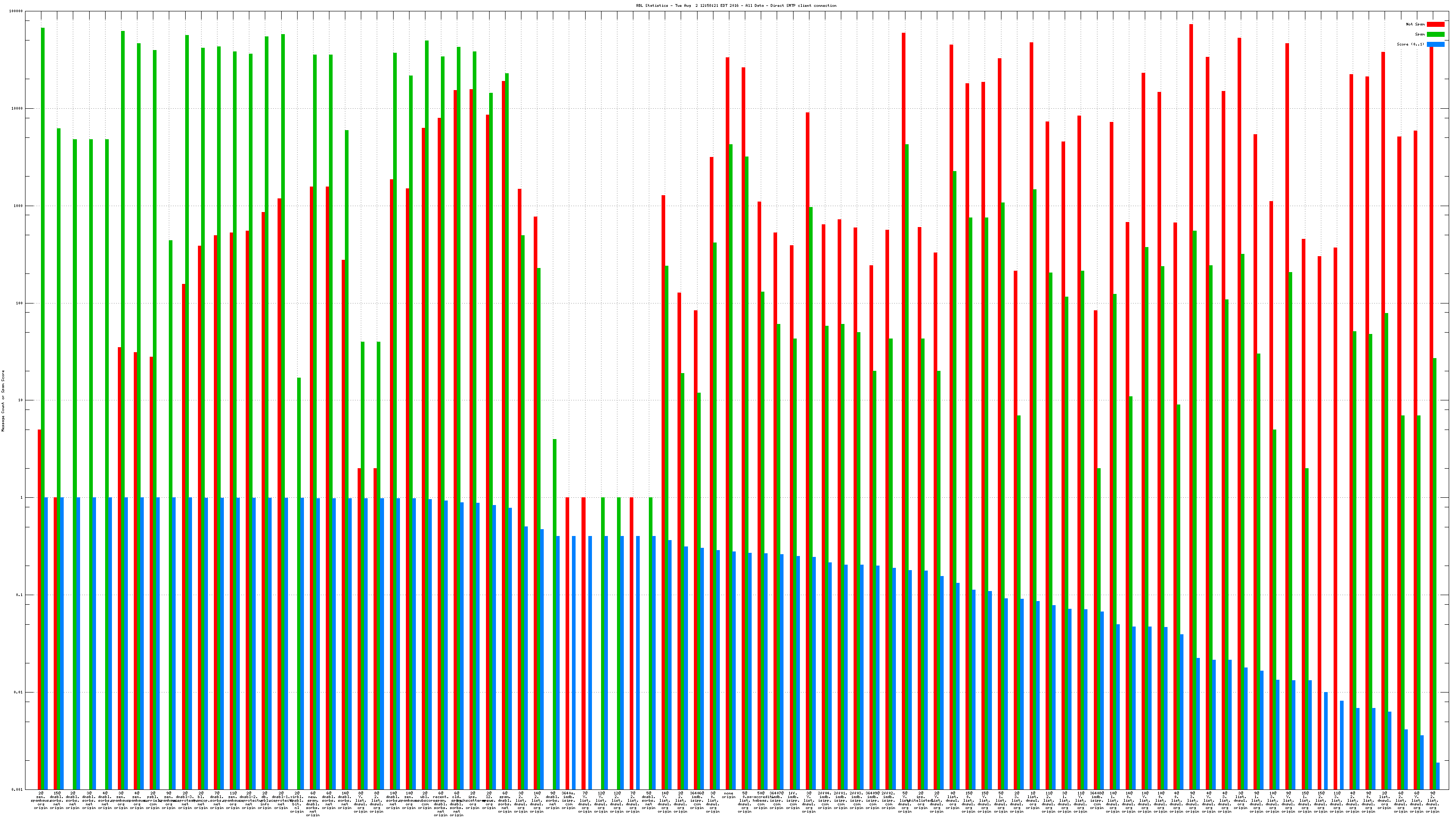
Task: Click the 0.001 y-axis tick label
Action: [18, 789]
